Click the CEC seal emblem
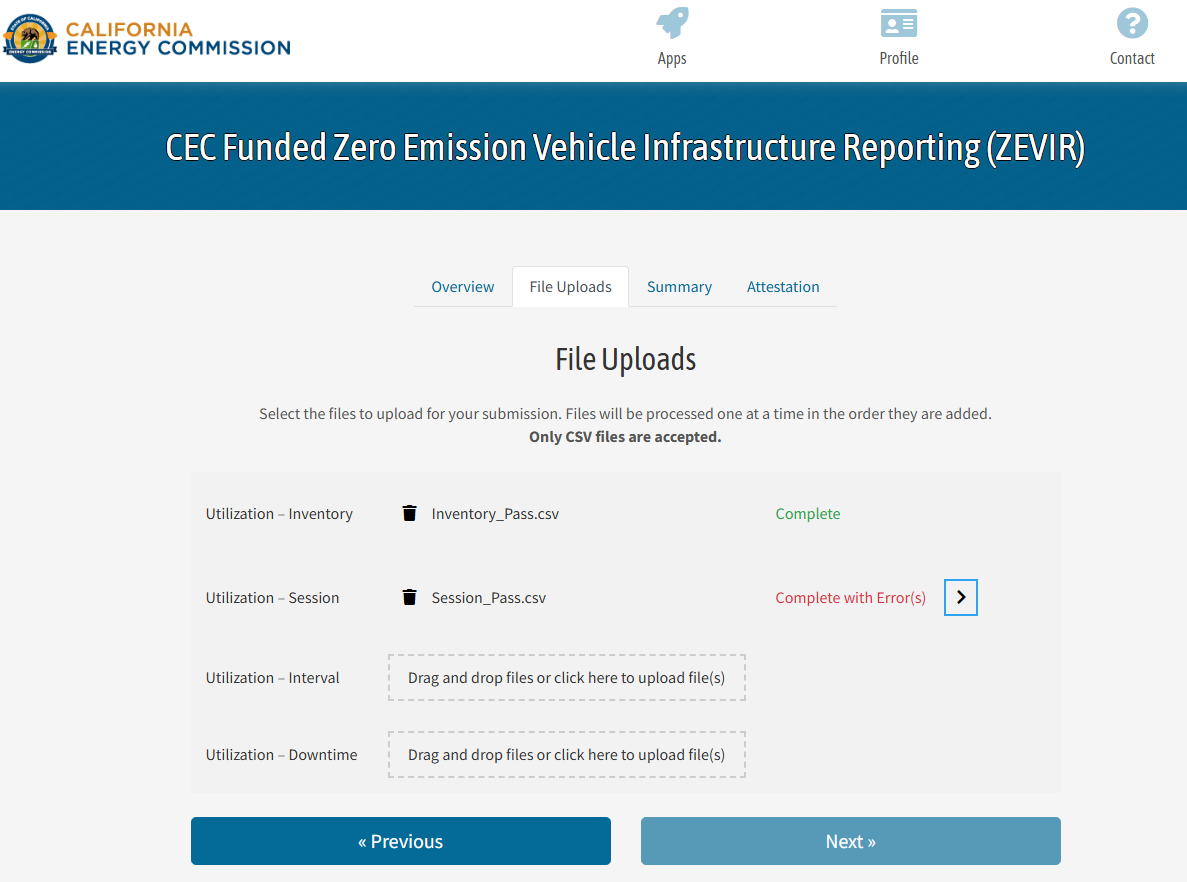This screenshot has height=882, width=1187. (x=29, y=39)
